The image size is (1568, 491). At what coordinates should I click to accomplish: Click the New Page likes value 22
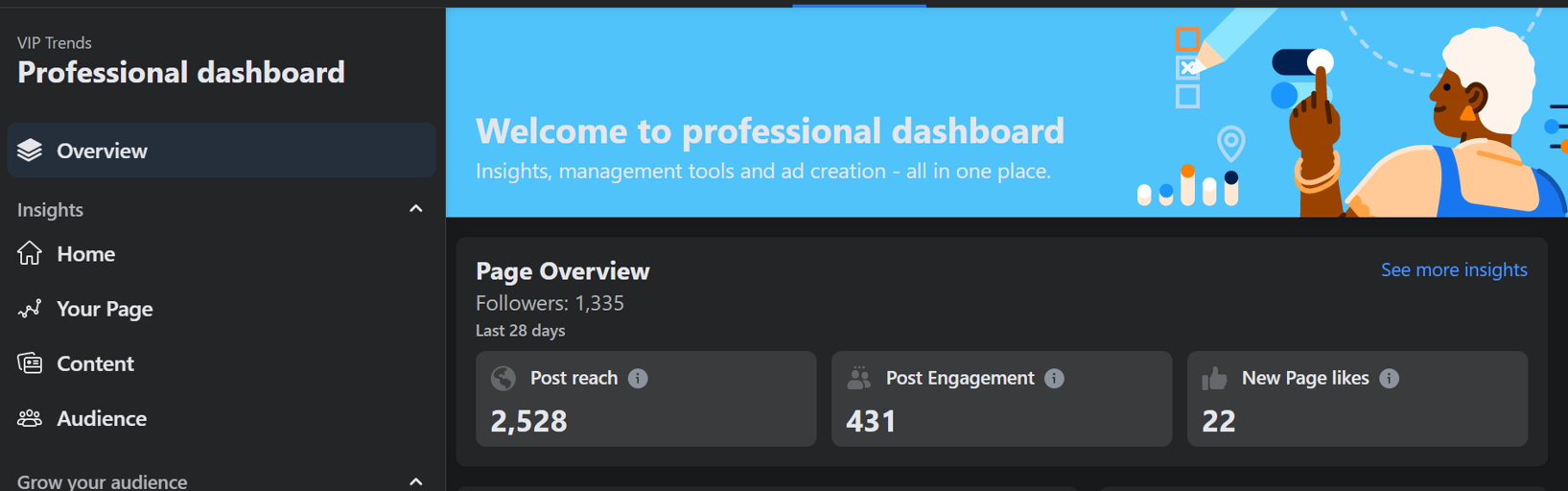1218,421
